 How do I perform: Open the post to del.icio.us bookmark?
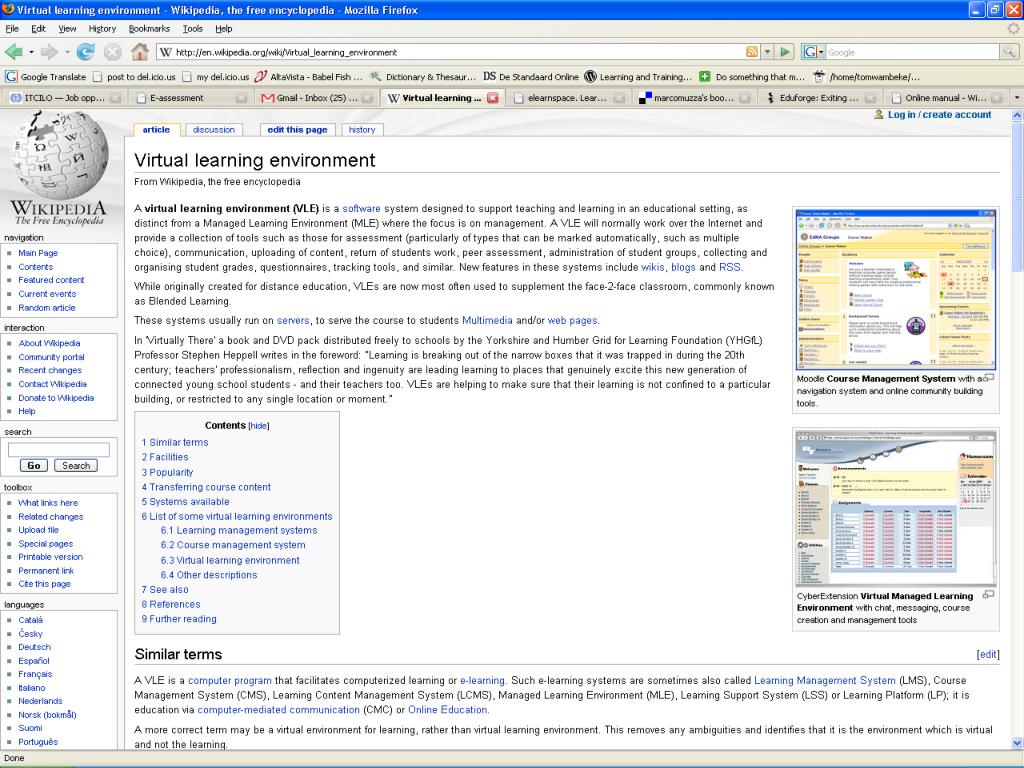click(134, 76)
